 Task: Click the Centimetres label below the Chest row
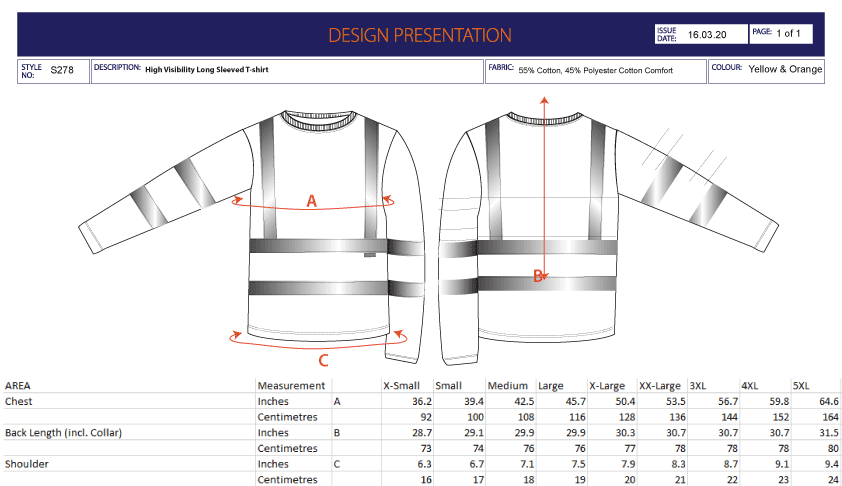[x=287, y=417]
